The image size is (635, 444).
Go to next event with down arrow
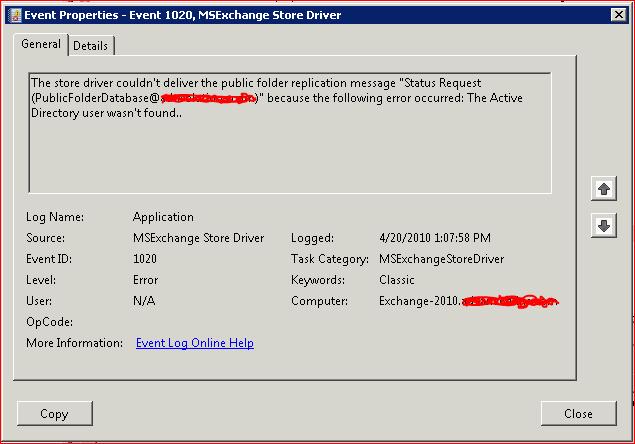click(603, 226)
